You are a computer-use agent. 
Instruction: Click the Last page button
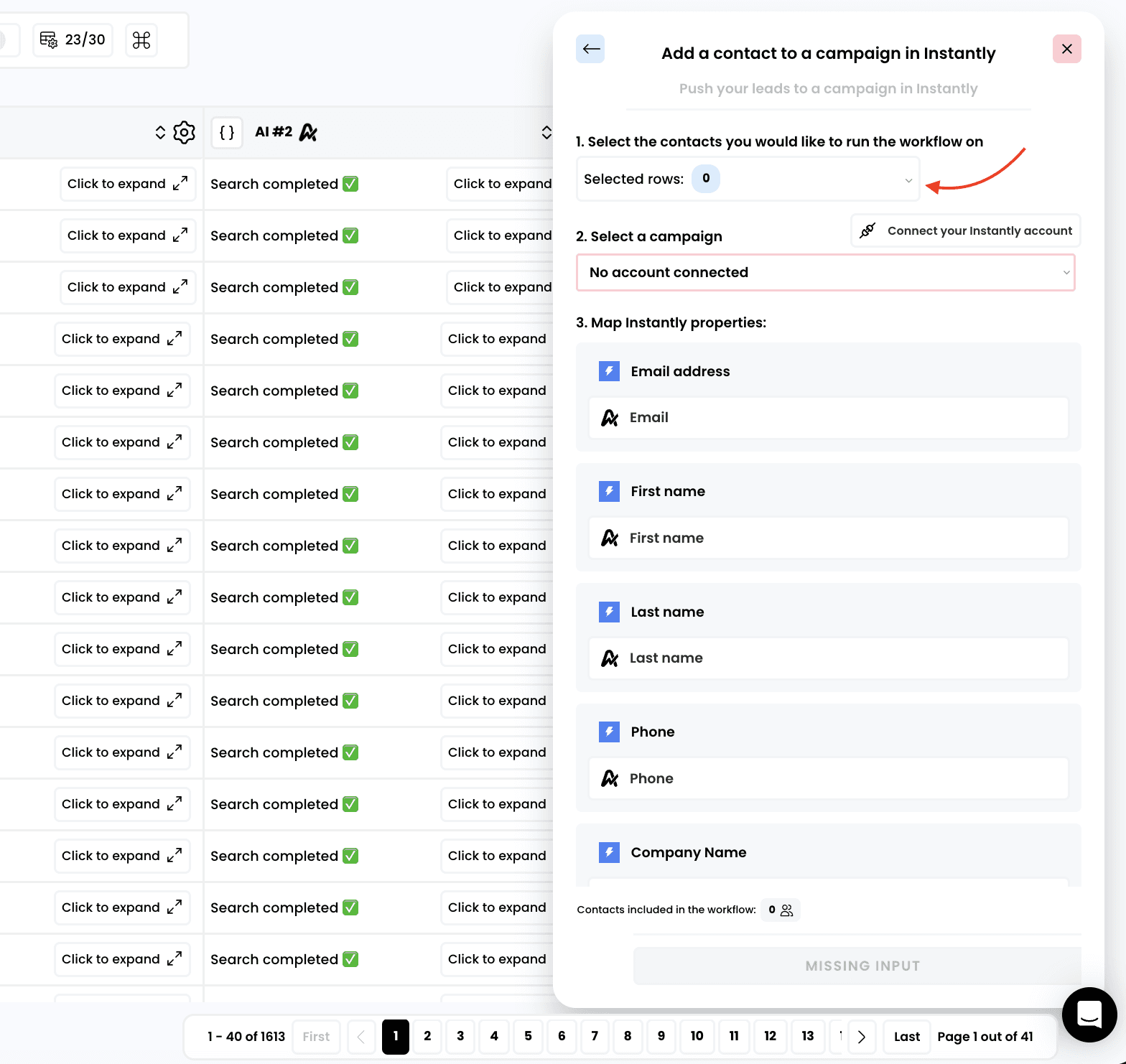pyautogui.click(x=907, y=1037)
